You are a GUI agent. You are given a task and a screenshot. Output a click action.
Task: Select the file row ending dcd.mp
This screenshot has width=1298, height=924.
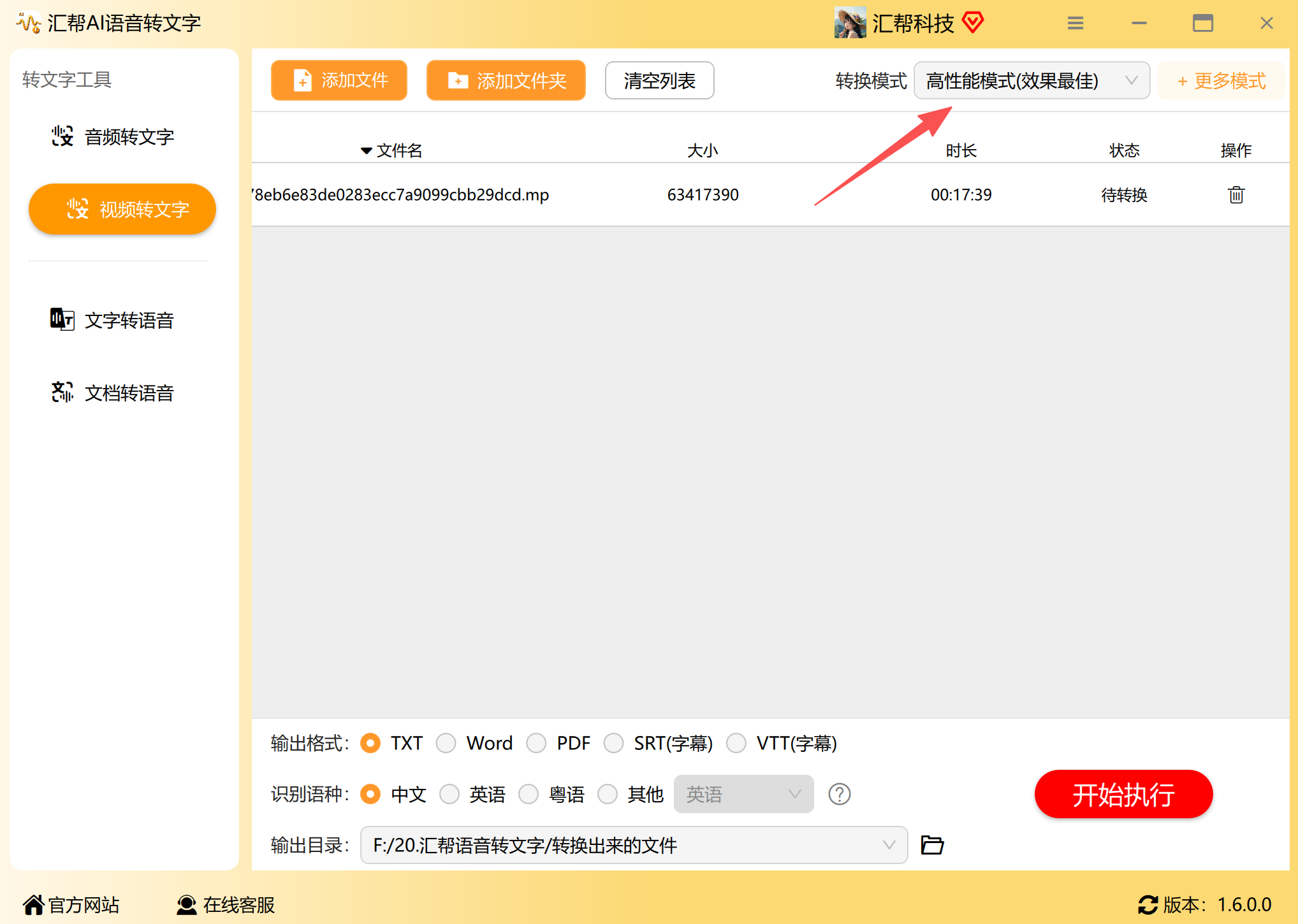(770, 194)
